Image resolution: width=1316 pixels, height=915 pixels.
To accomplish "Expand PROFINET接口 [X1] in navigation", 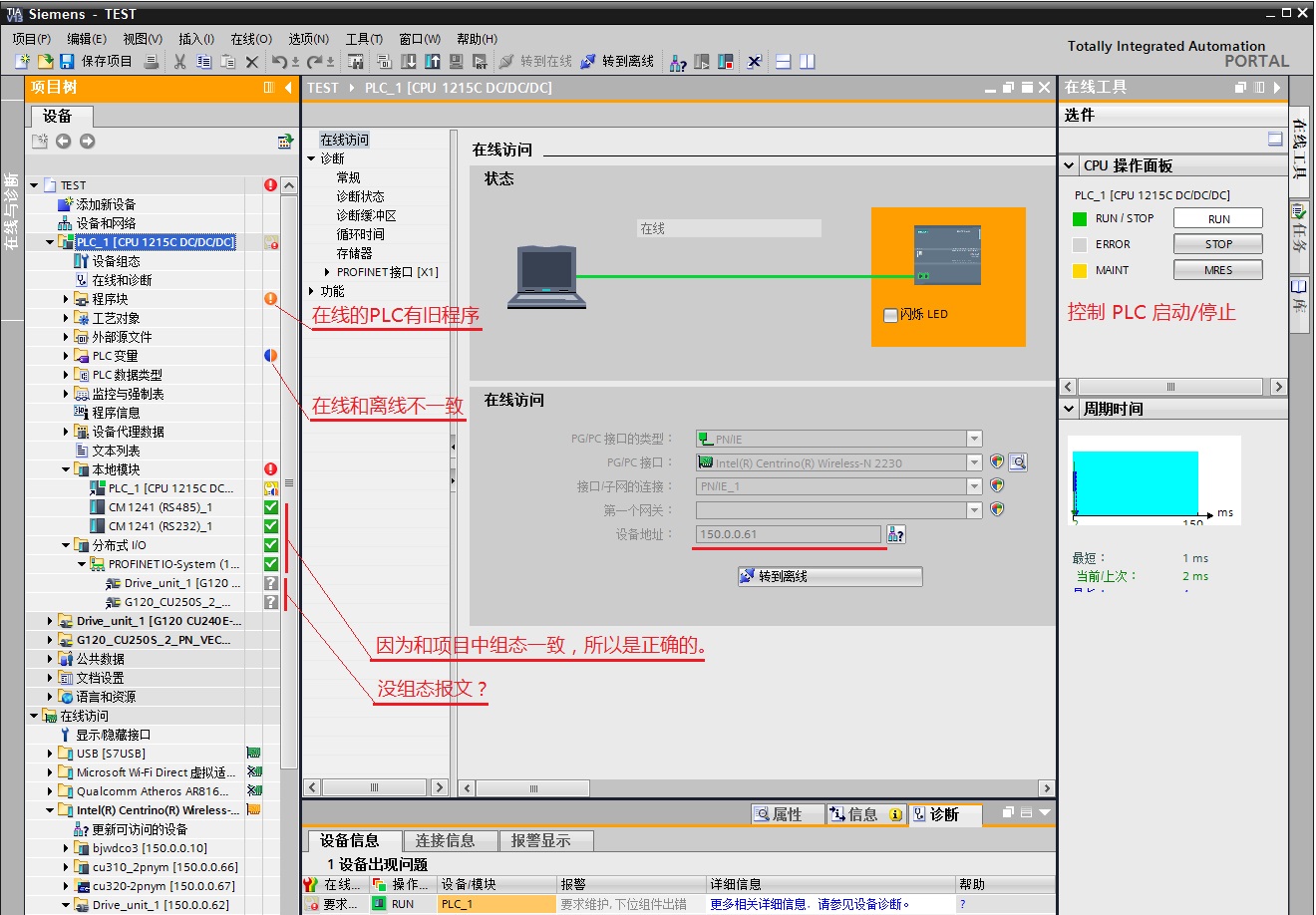I will (327, 272).
